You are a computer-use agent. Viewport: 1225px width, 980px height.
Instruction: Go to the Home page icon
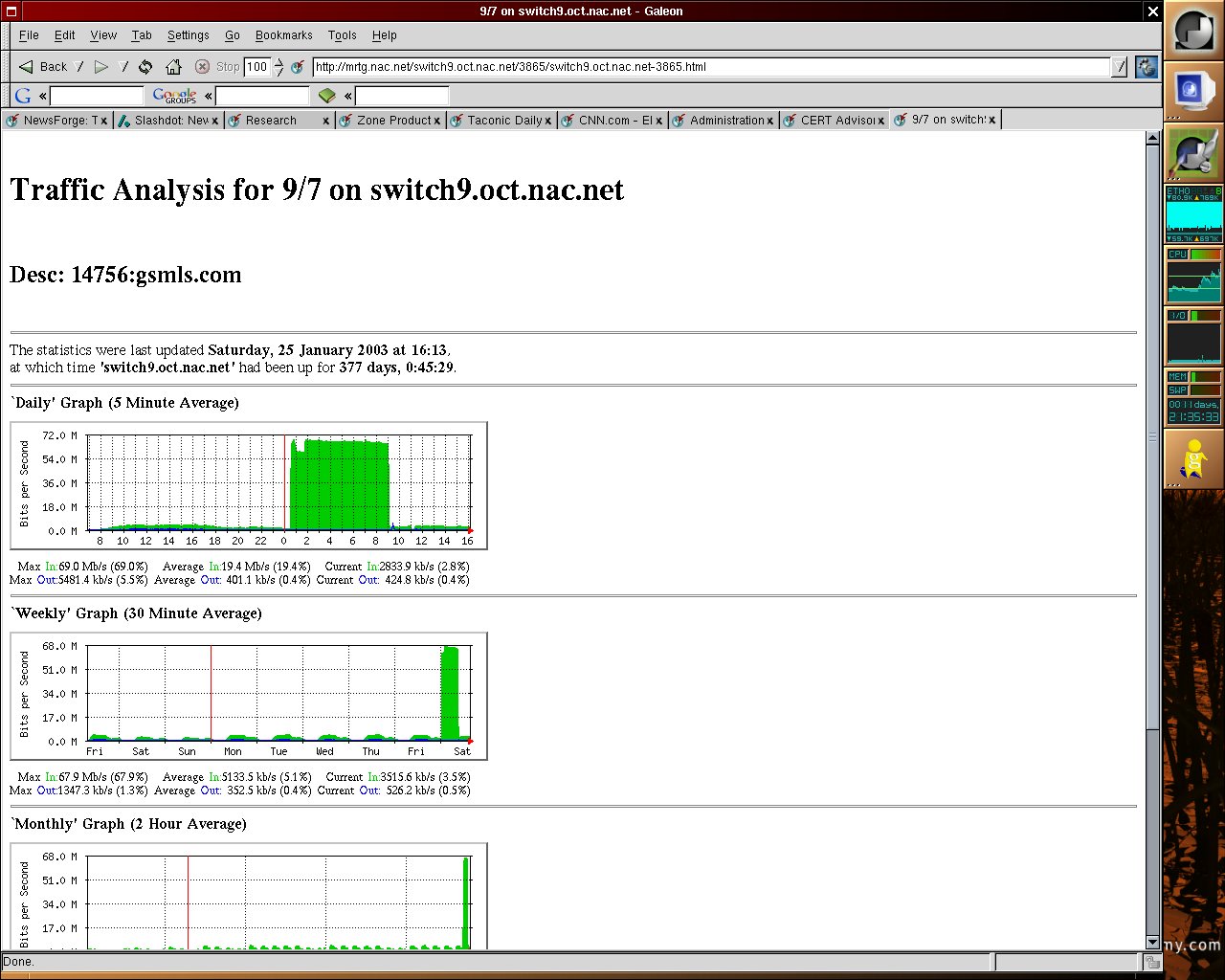click(x=173, y=67)
